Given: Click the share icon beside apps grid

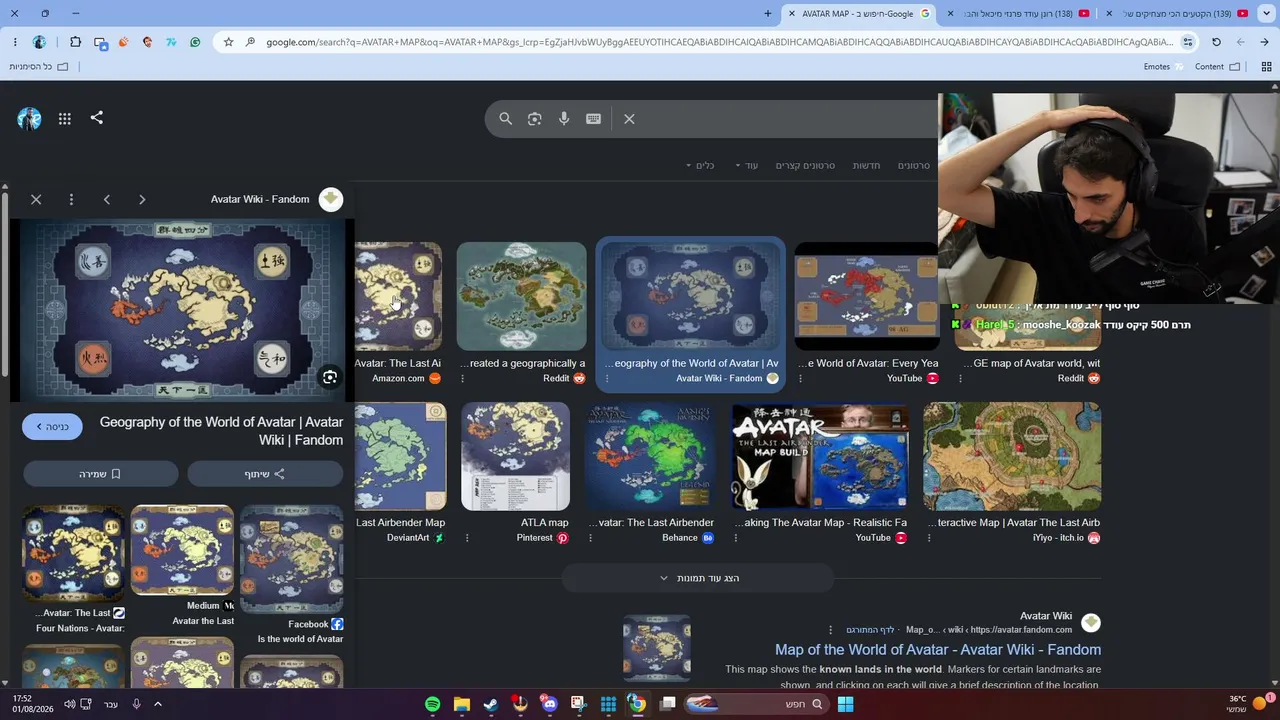Looking at the screenshot, I should [97, 118].
